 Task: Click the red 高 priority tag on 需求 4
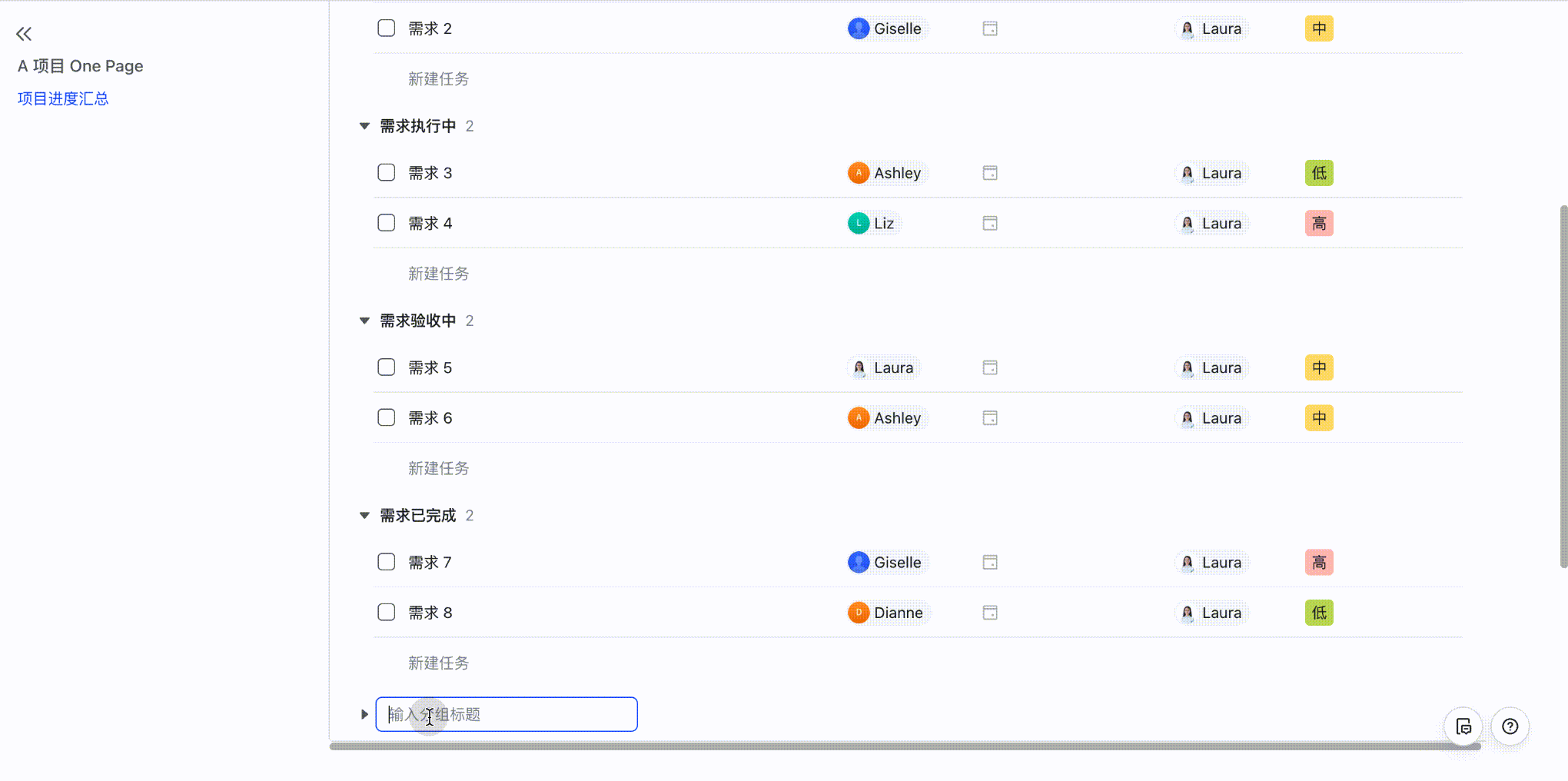[1319, 224]
